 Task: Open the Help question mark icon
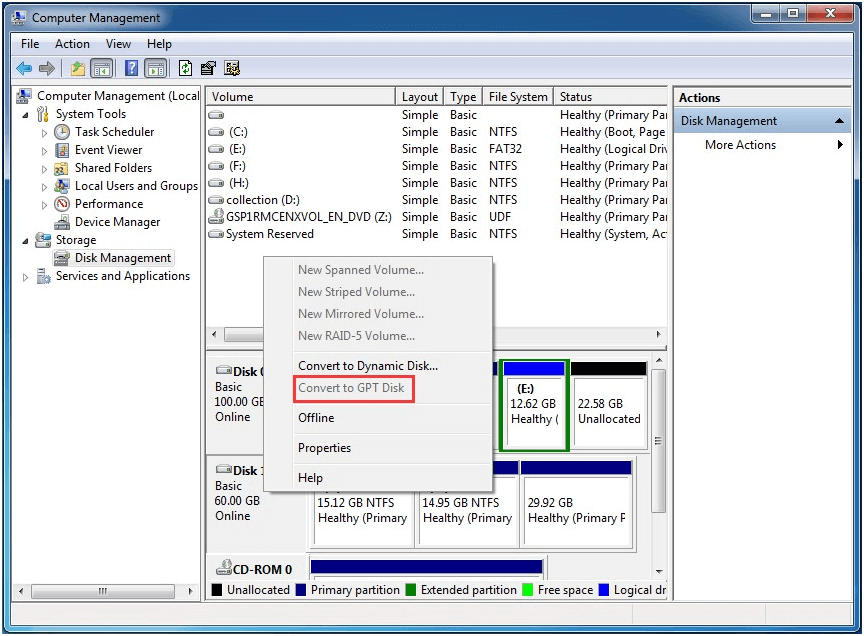[x=131, y=68]
